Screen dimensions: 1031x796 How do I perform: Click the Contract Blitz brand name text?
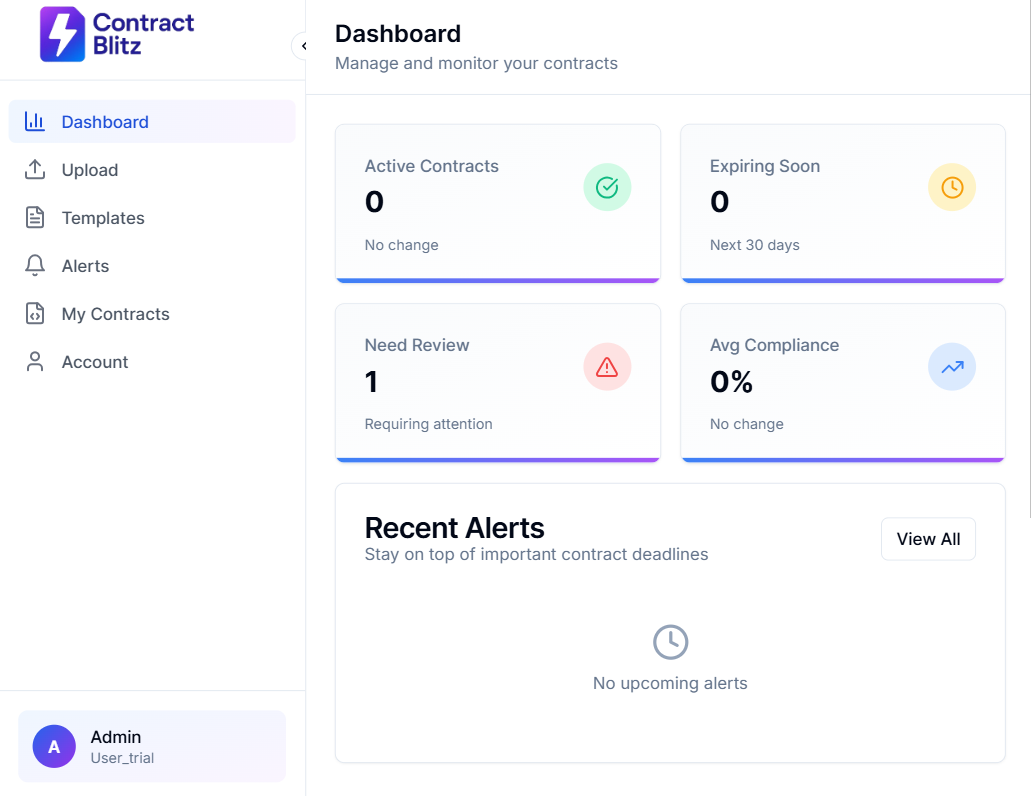tap(142, 34)
